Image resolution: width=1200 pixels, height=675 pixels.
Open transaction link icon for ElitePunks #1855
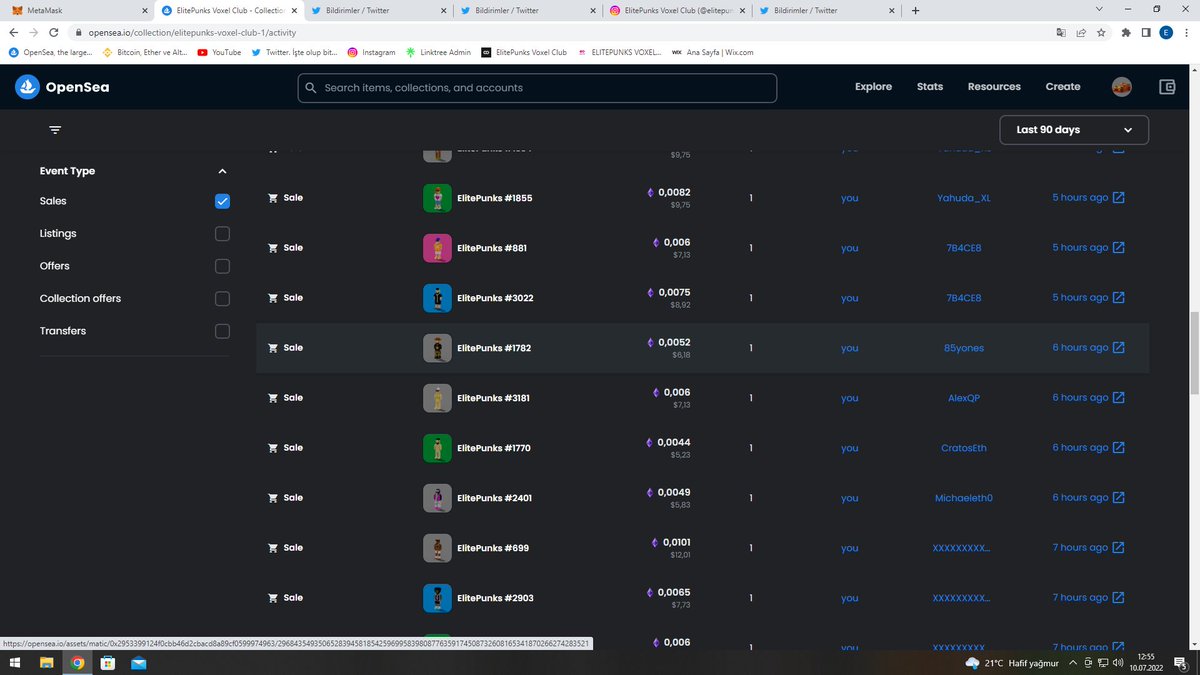[x=1119, y=198]
